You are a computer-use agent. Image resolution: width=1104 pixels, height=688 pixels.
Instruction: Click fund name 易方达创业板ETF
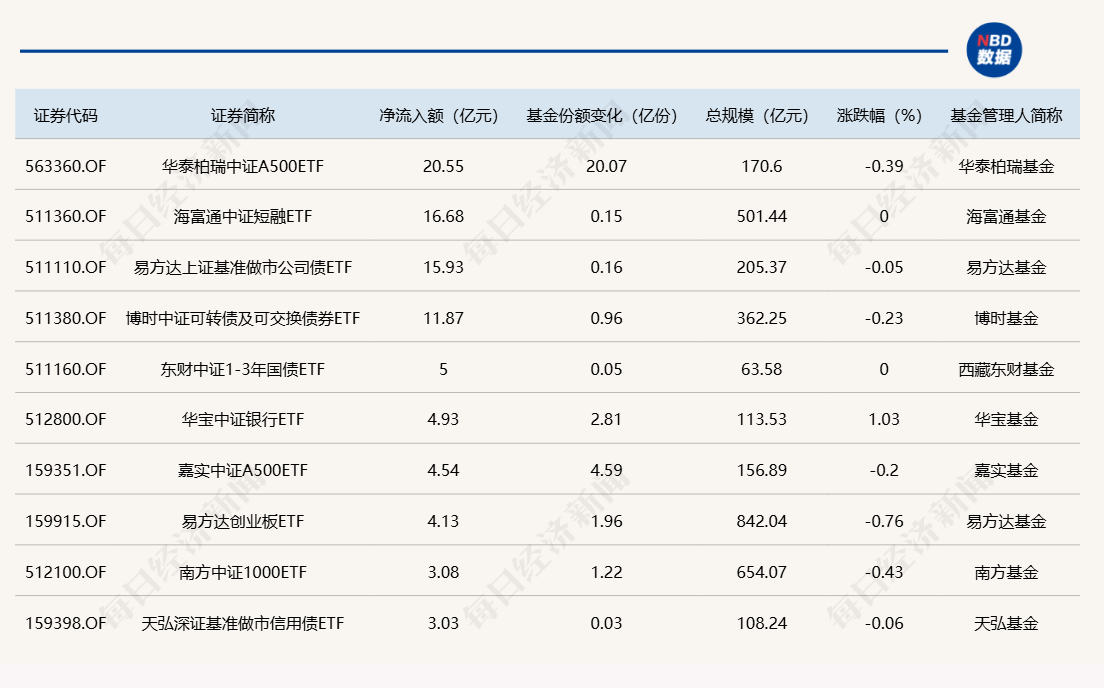coord(243,521)
